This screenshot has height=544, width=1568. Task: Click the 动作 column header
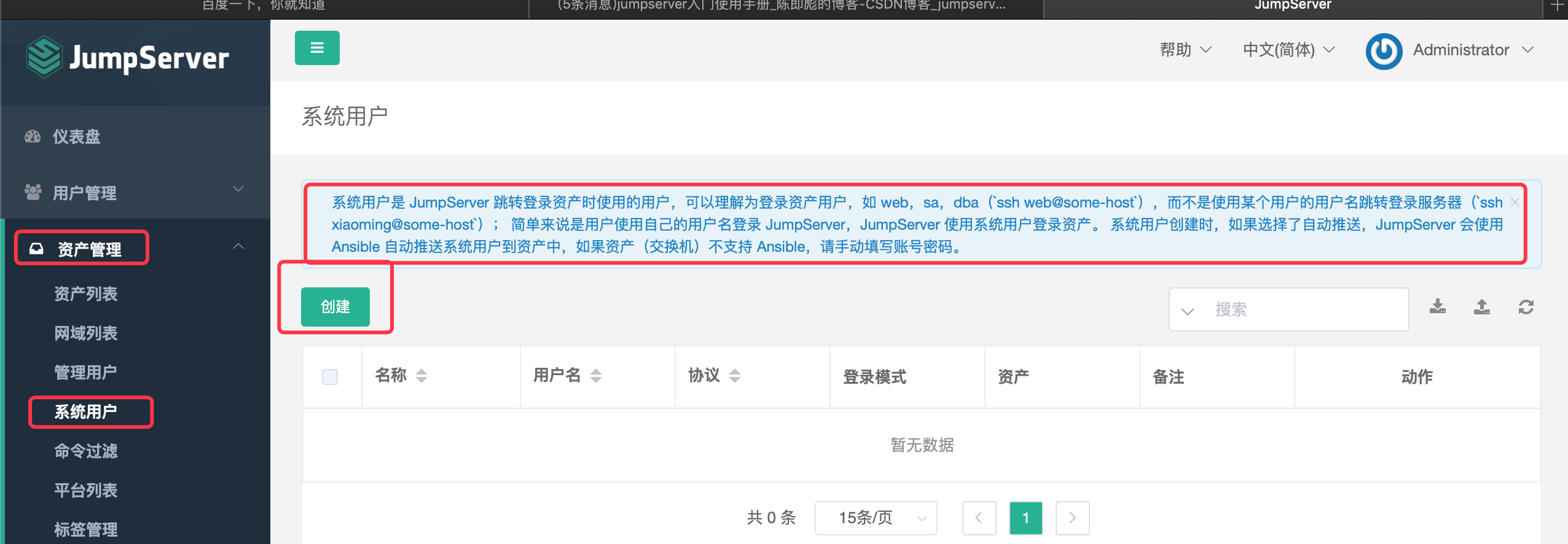(x=1417, y=376)
